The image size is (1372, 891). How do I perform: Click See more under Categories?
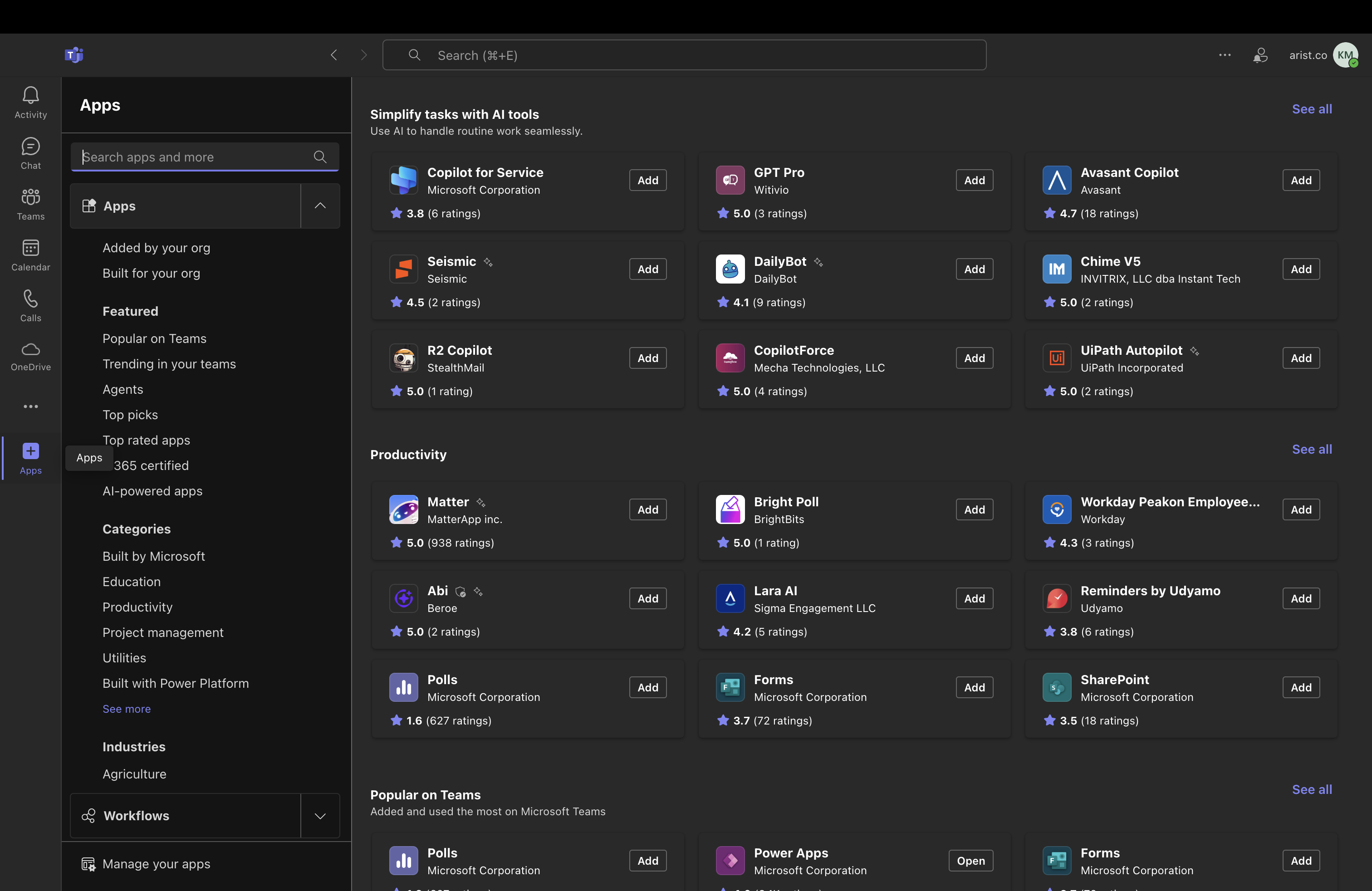(x=126, y=709)
